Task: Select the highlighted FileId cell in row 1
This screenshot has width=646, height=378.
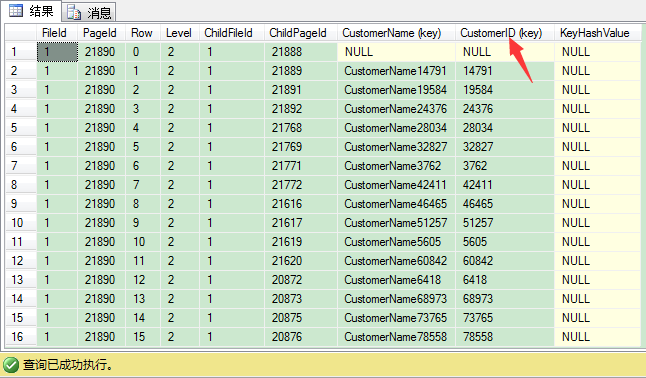Action: 57,52
